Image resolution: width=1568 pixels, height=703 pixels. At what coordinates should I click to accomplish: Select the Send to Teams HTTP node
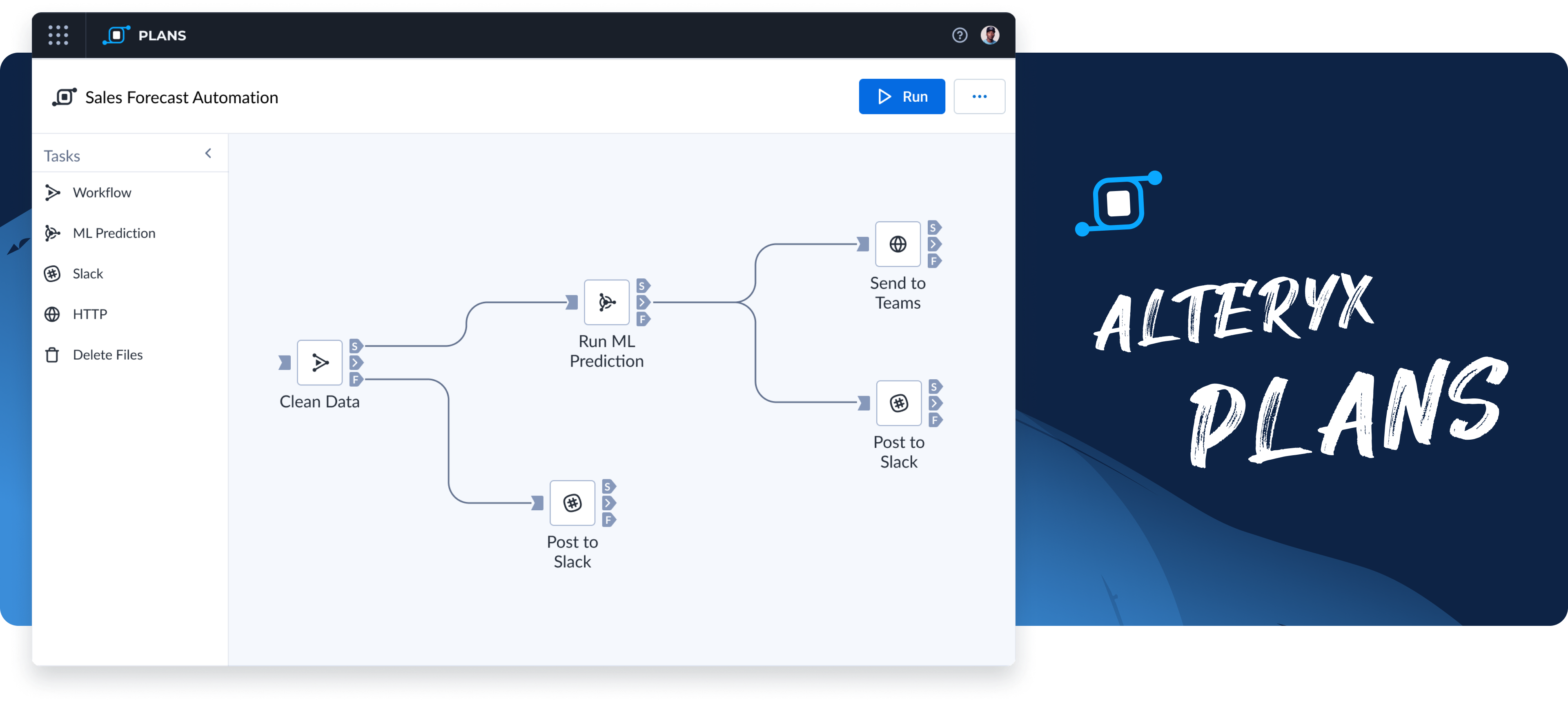[898, 244]
